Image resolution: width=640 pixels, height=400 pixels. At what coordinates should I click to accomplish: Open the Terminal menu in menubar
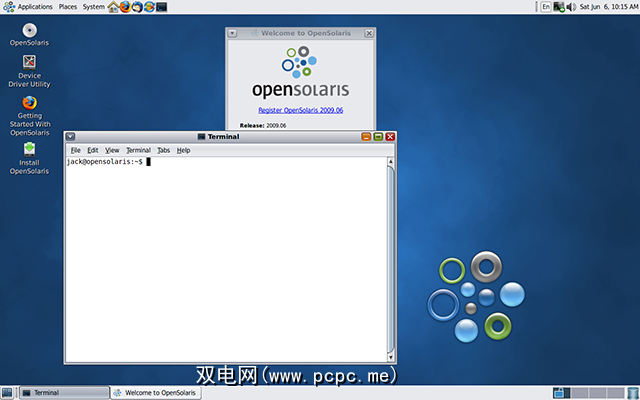(x=138, y=150)
